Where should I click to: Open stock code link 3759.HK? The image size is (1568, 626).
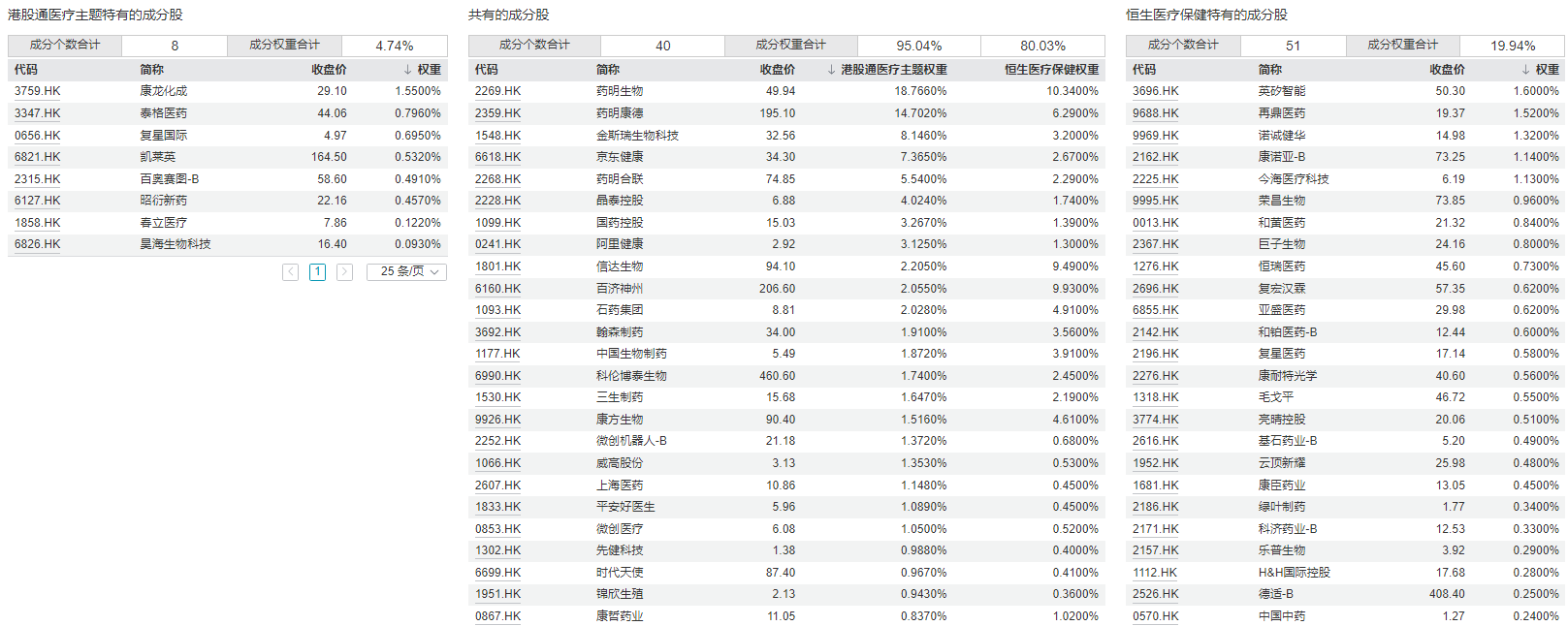[x=37, y=91]
